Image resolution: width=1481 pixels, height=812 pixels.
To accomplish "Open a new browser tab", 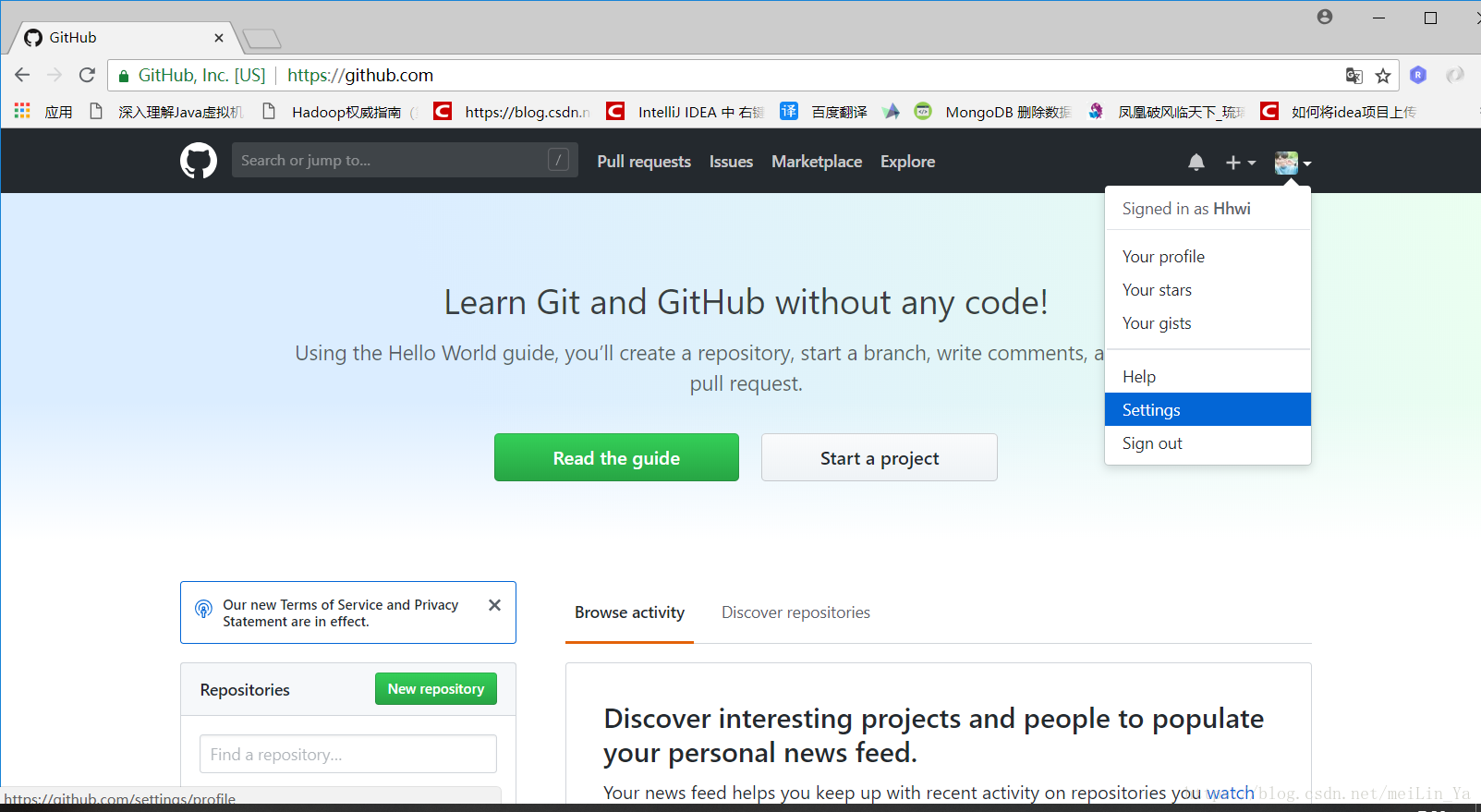I will (261, 39).
